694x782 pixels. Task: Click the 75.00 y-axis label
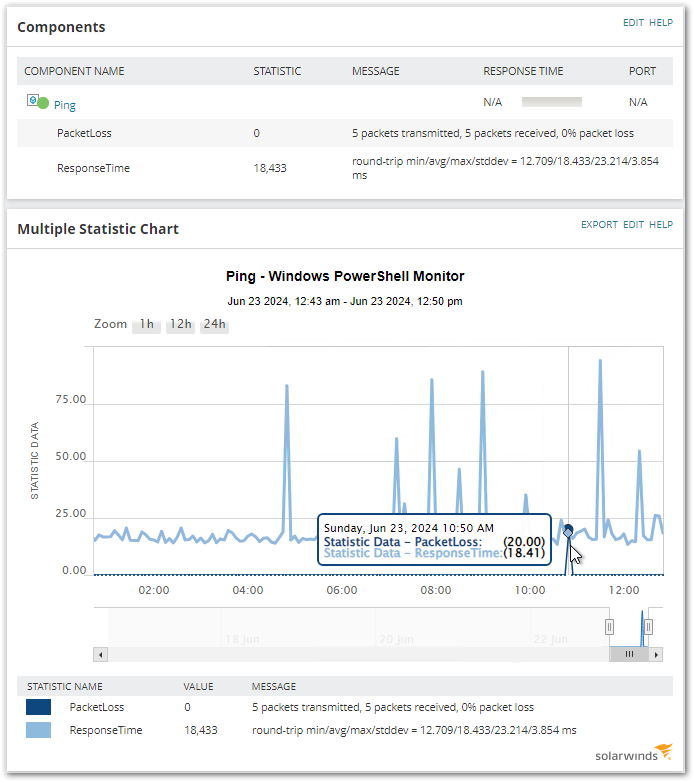tap(71, 399)
